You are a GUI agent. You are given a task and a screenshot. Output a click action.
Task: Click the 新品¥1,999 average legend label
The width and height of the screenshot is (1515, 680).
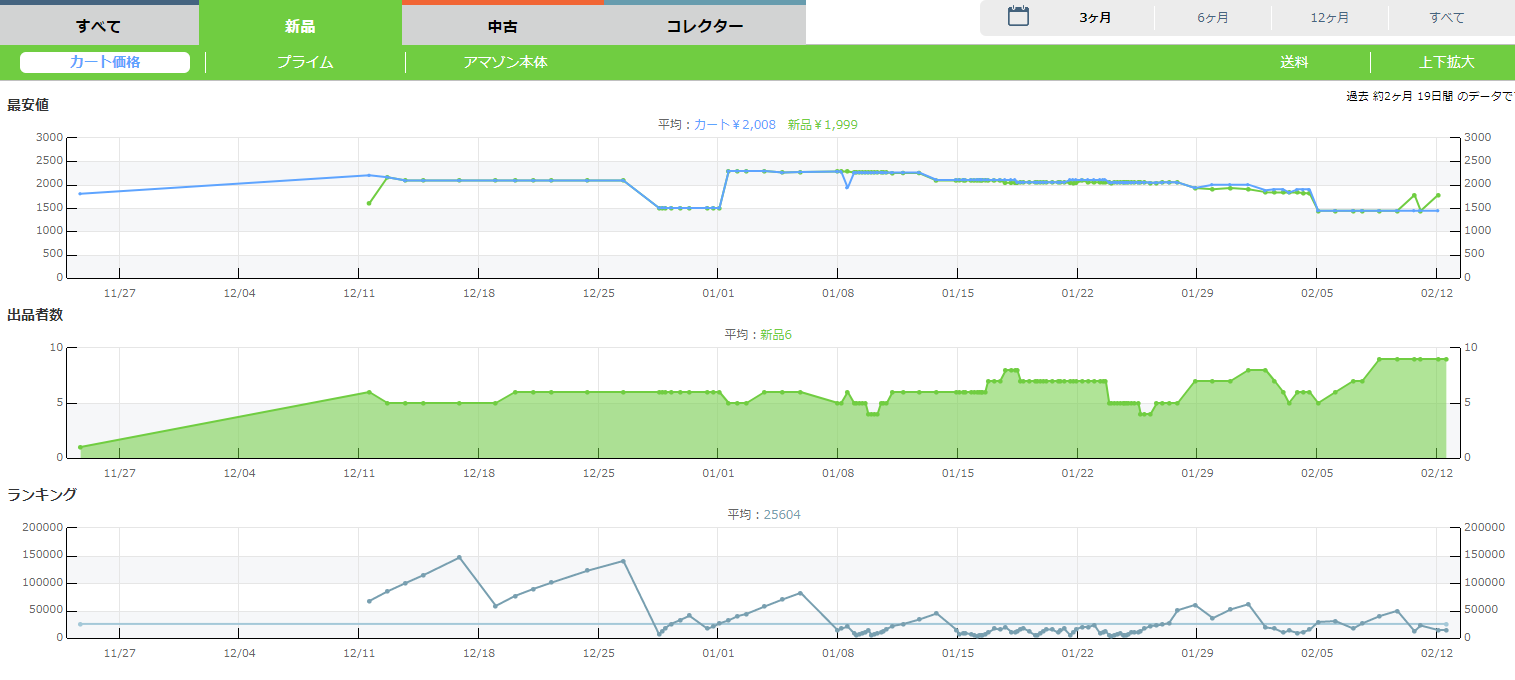coord(822,125)
